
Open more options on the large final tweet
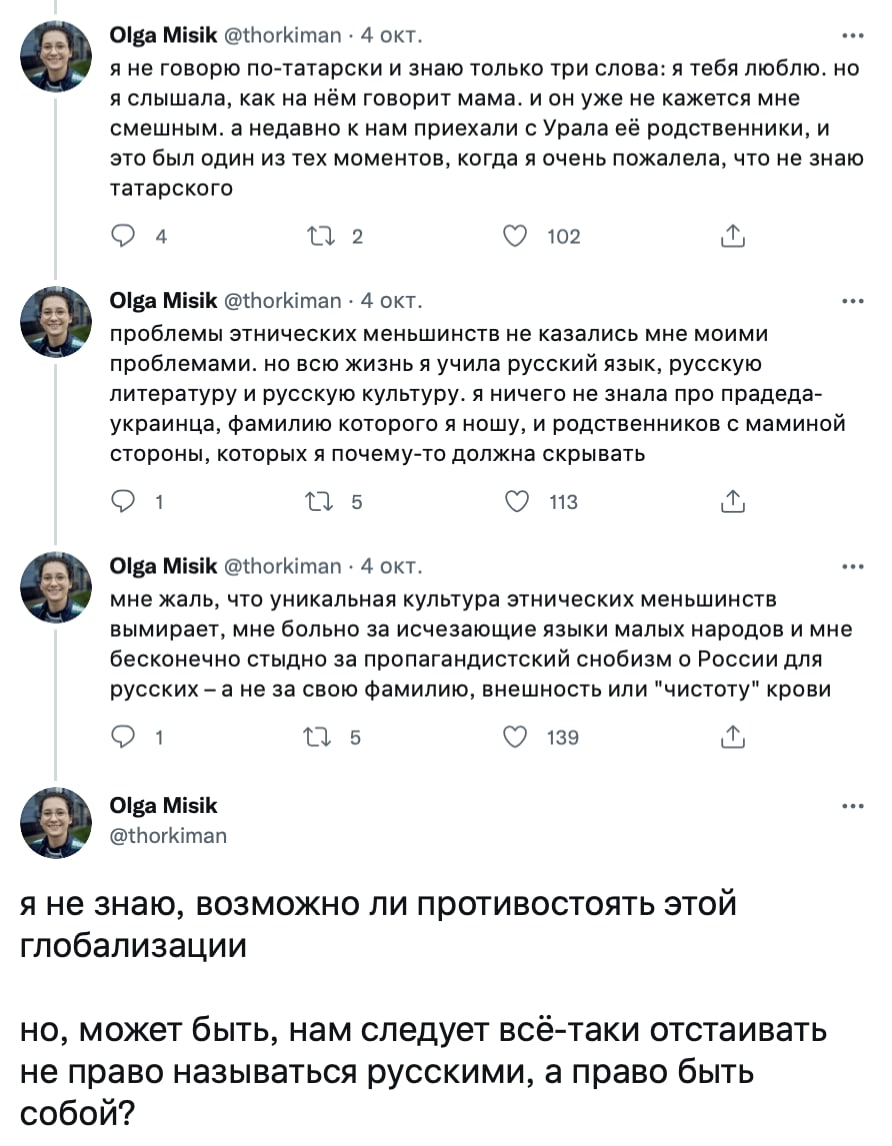(853, 806)
